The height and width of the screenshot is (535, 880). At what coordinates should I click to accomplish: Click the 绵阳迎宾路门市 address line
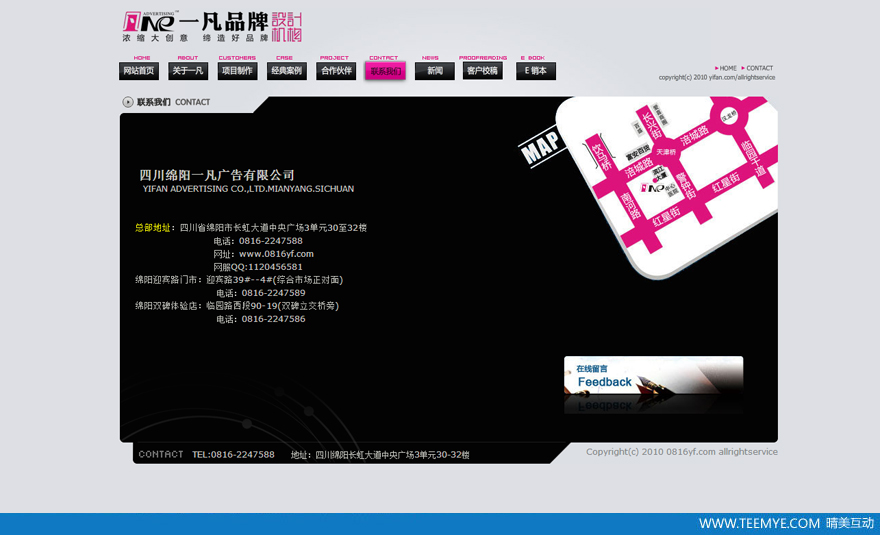coord(239,280)
